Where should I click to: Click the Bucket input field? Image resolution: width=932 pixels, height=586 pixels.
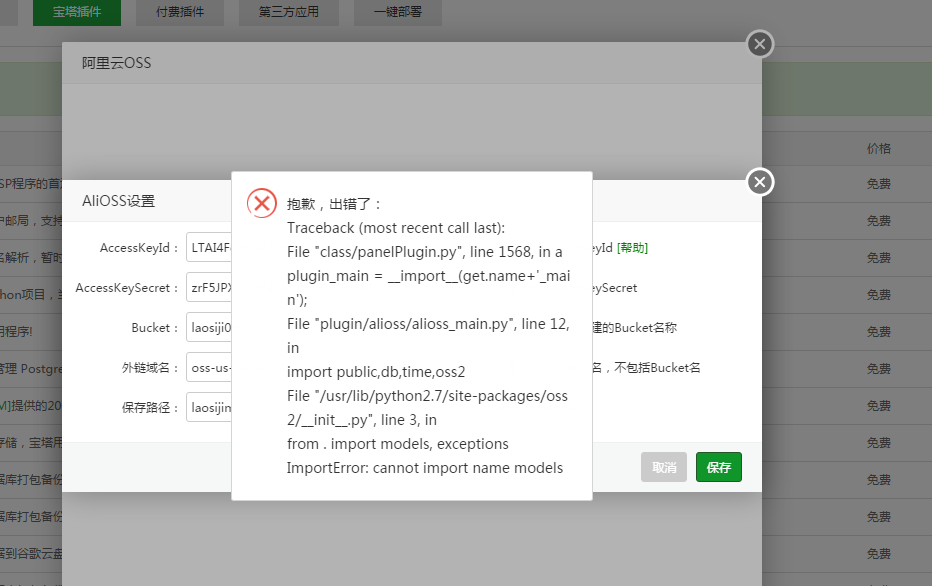[209, 327]
